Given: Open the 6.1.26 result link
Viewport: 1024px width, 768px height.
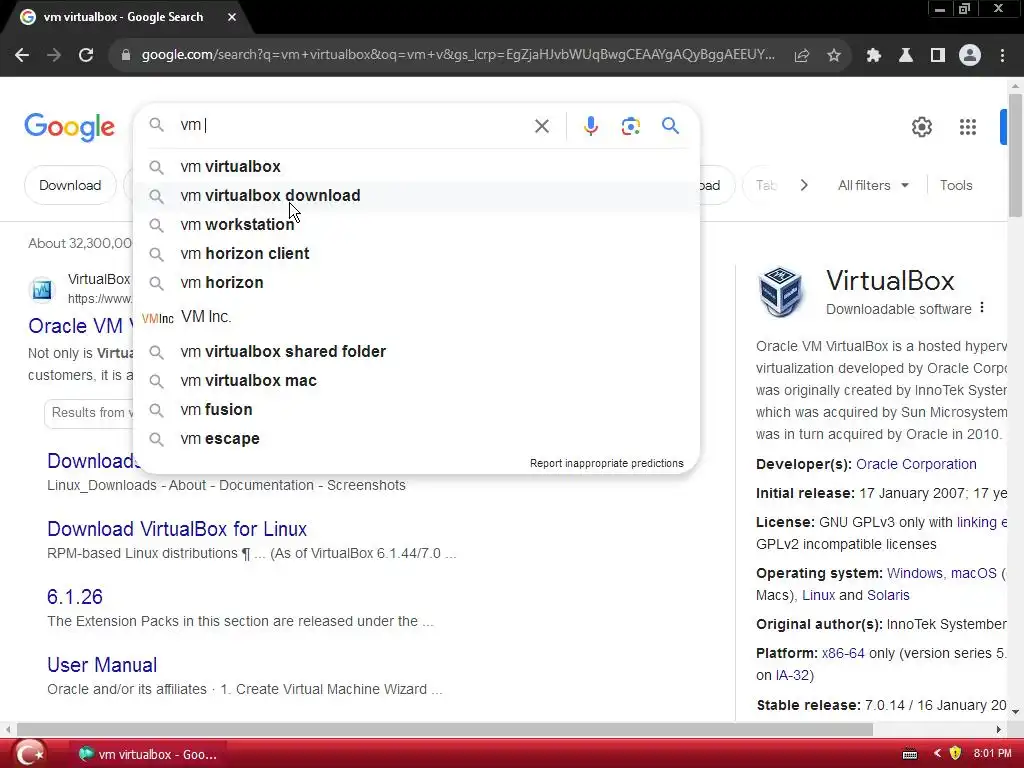Looking at the screenshot, I should [x=75, y=597].
